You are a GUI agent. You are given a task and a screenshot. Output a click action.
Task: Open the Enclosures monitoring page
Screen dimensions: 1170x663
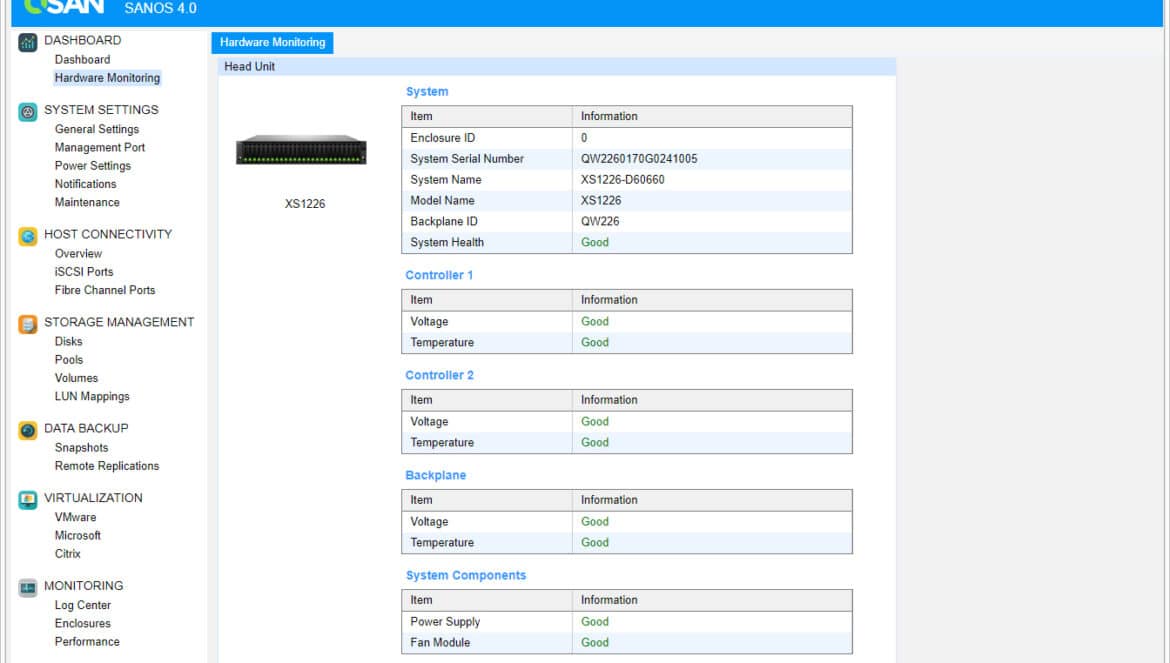[82, 623]
